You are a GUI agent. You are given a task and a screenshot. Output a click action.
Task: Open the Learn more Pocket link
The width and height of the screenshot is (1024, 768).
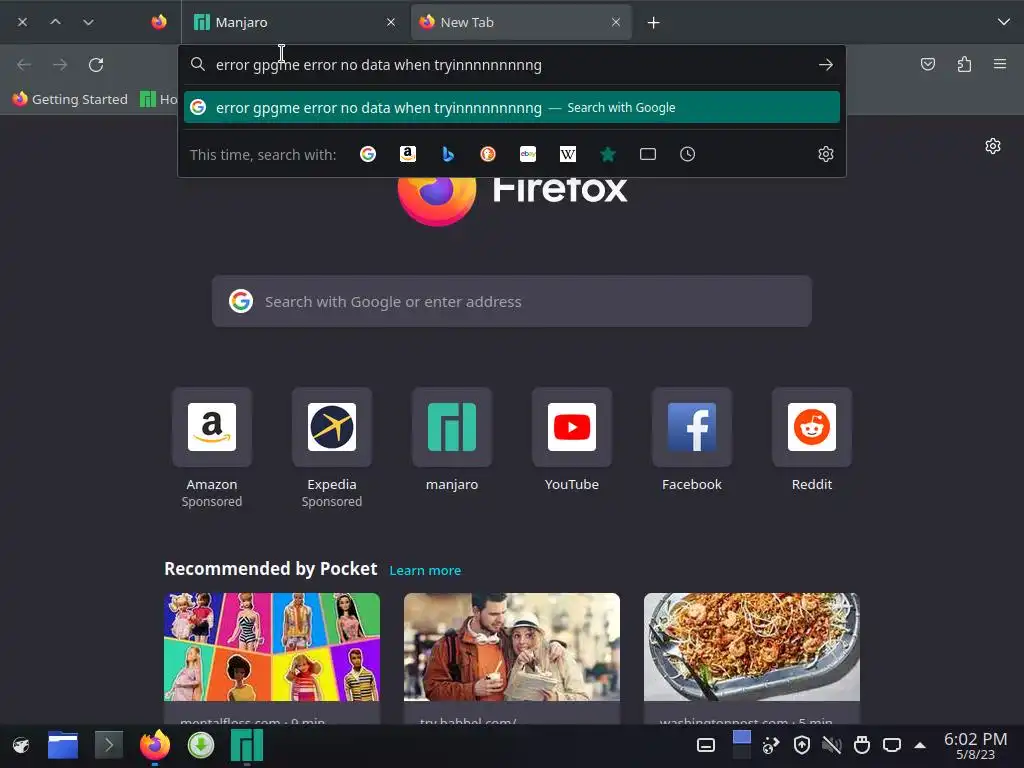425,570
